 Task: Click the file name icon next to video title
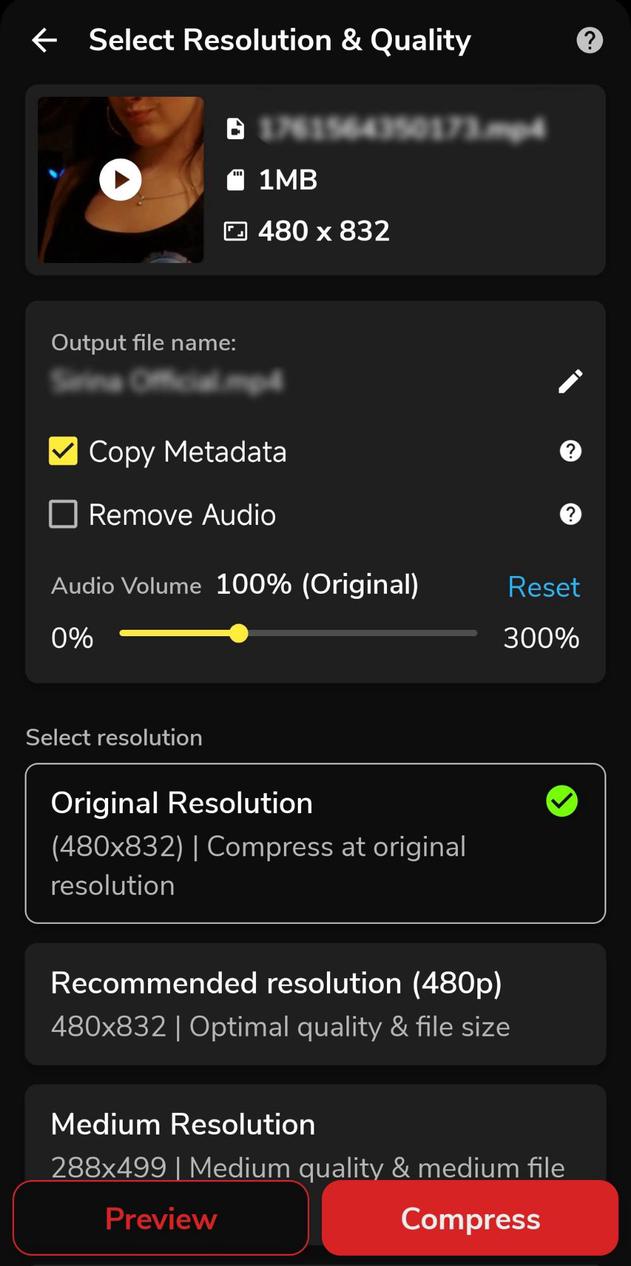(236, 130)
